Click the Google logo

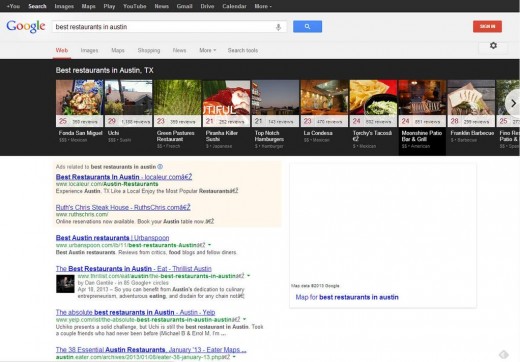tap(26, 26)
